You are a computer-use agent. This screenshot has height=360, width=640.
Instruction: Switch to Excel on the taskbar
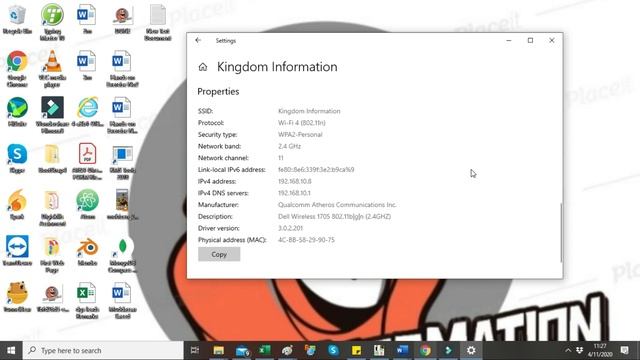pos(265,350)
